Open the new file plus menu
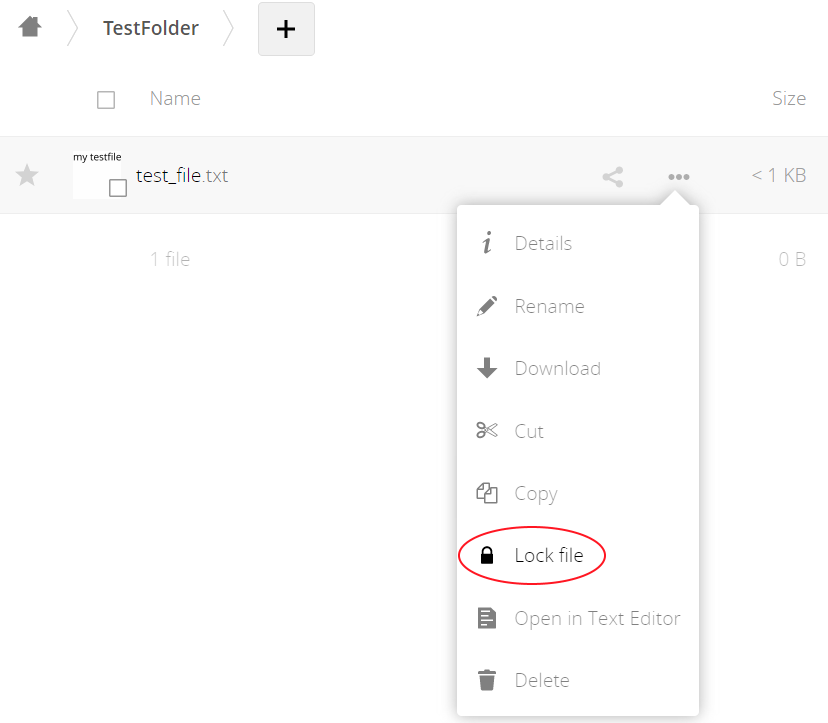Viewport: 828px width, 723px height. pyautogui.click(x=286, y=29)
